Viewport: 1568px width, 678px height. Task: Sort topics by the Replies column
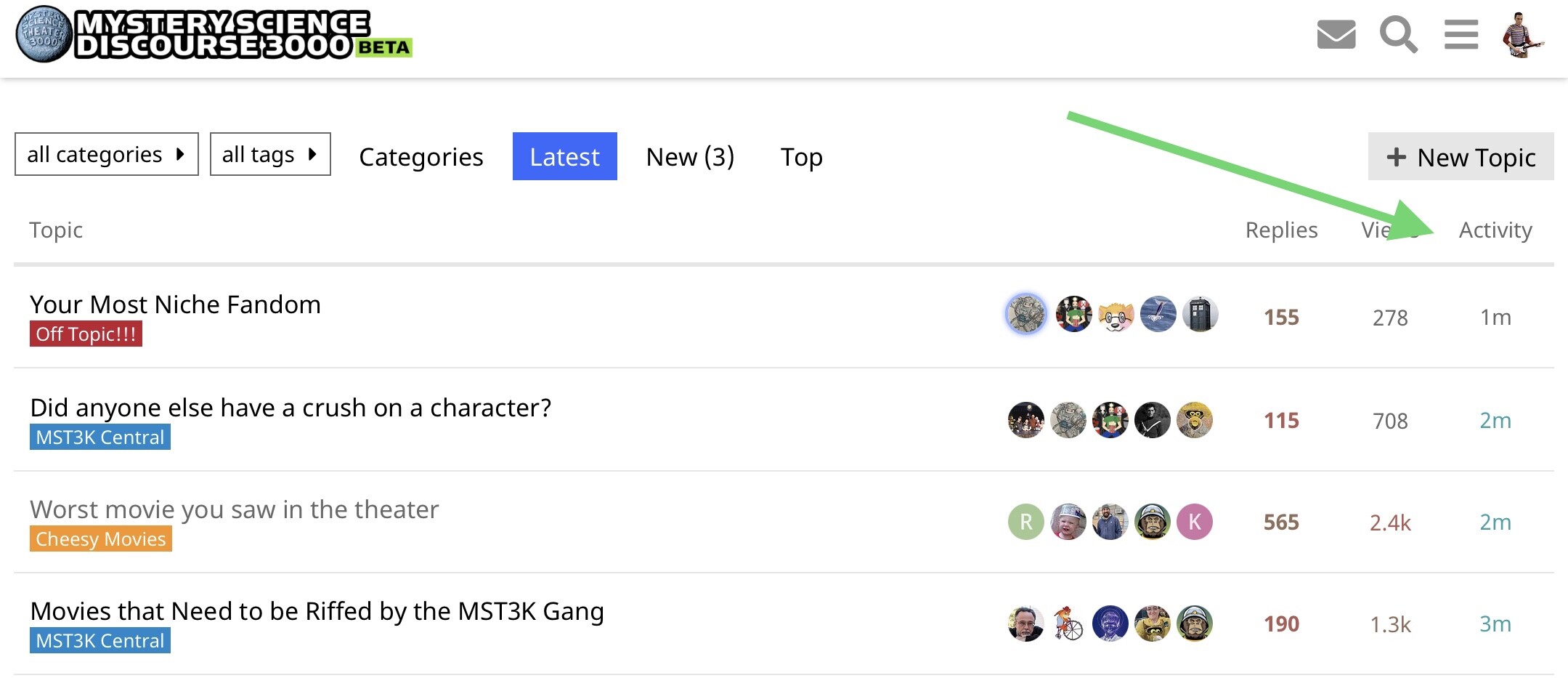[1281, 230]
